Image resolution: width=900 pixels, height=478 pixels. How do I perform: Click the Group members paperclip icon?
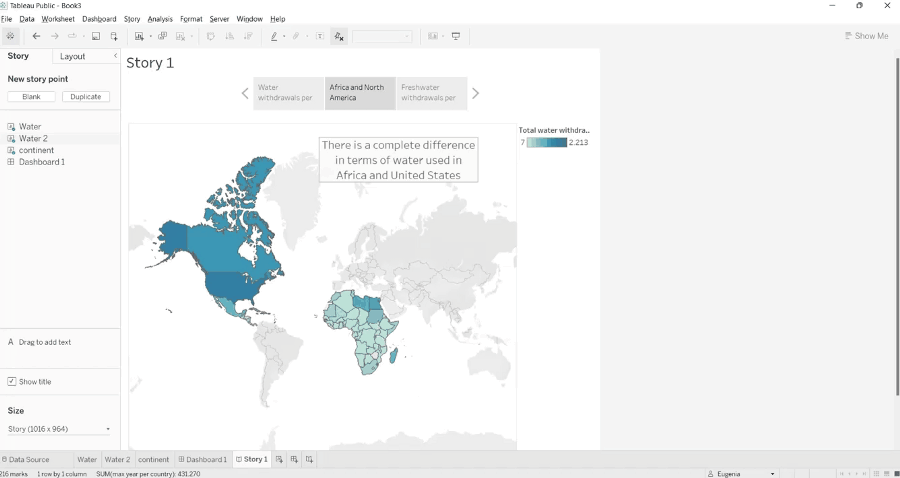pyautogui.click(x=296, y=36)
